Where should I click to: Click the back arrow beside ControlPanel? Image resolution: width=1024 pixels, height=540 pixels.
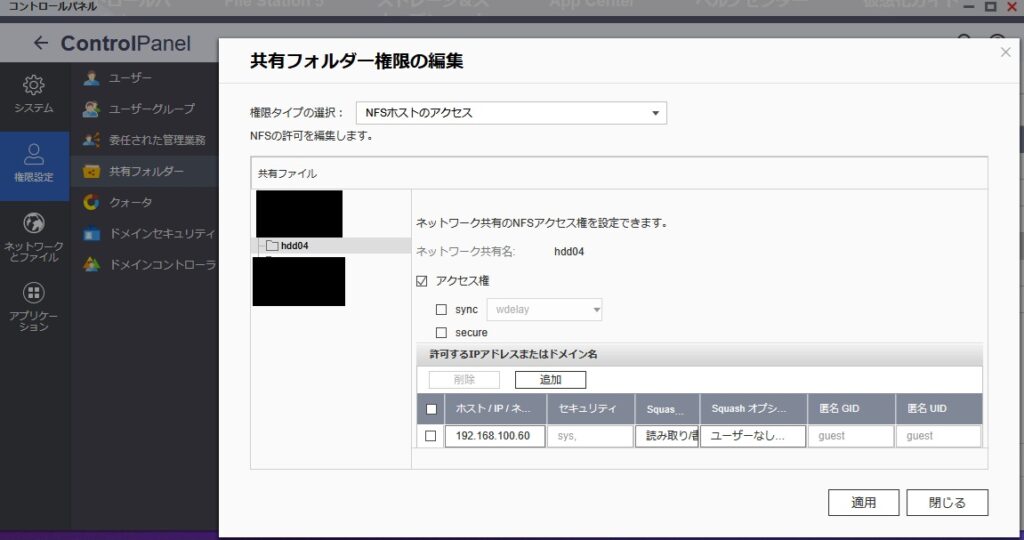pyautogui.click(x=40, y=43)
